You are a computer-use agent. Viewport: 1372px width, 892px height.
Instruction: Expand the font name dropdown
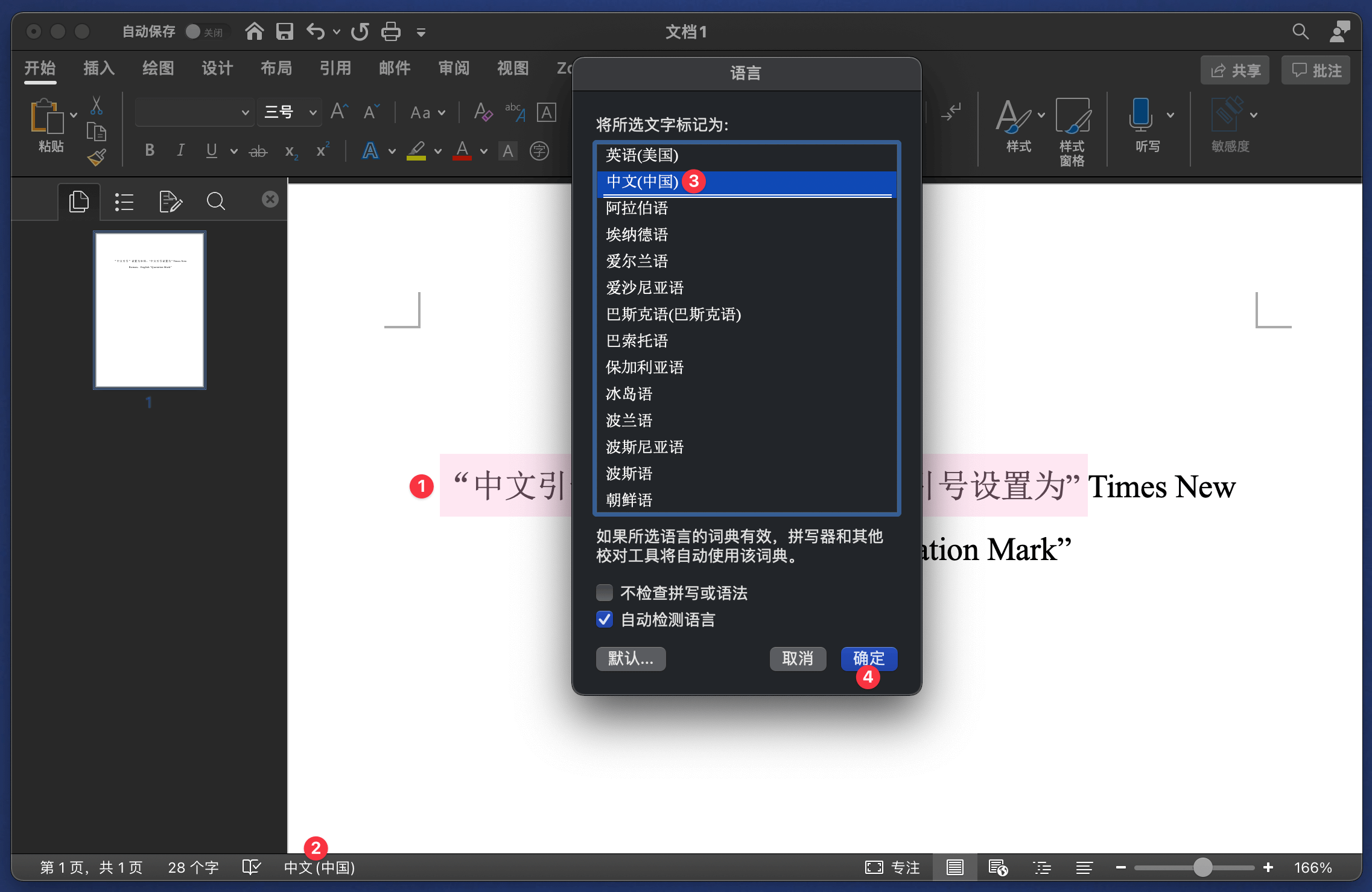pyautogui.click(x=245, y=112)
